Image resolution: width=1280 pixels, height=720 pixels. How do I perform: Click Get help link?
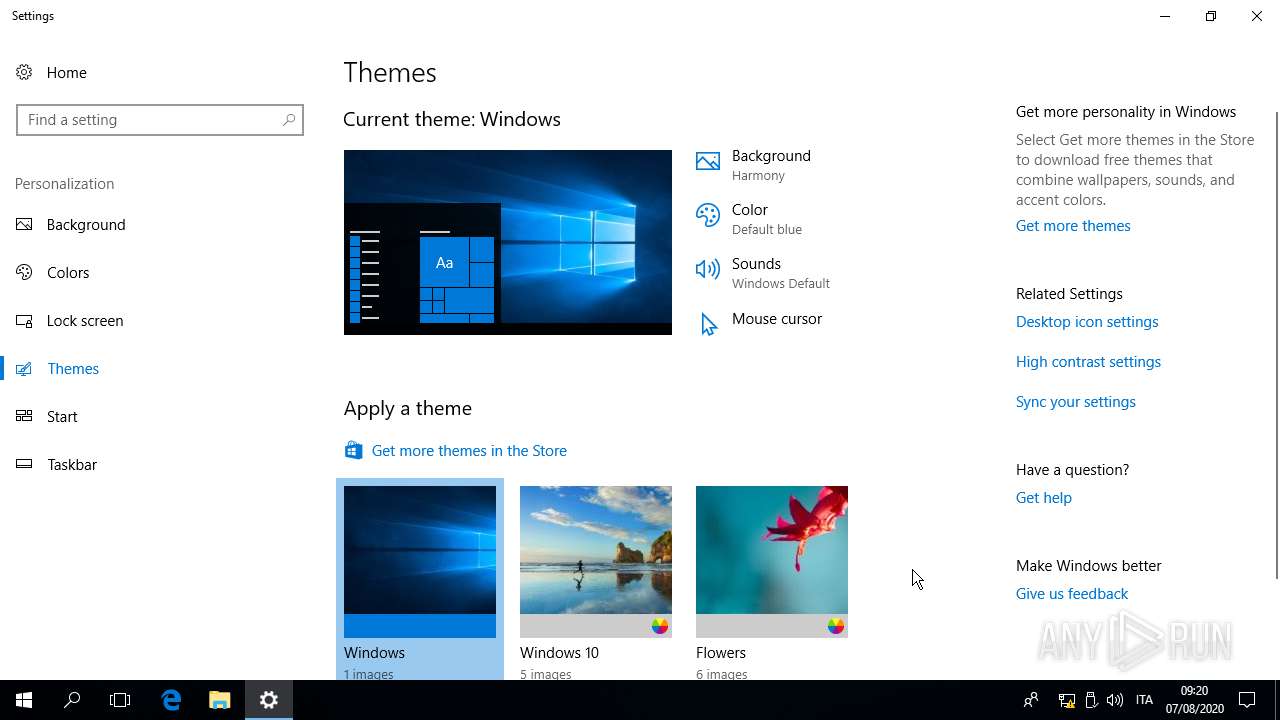[x=1044, y=498]
